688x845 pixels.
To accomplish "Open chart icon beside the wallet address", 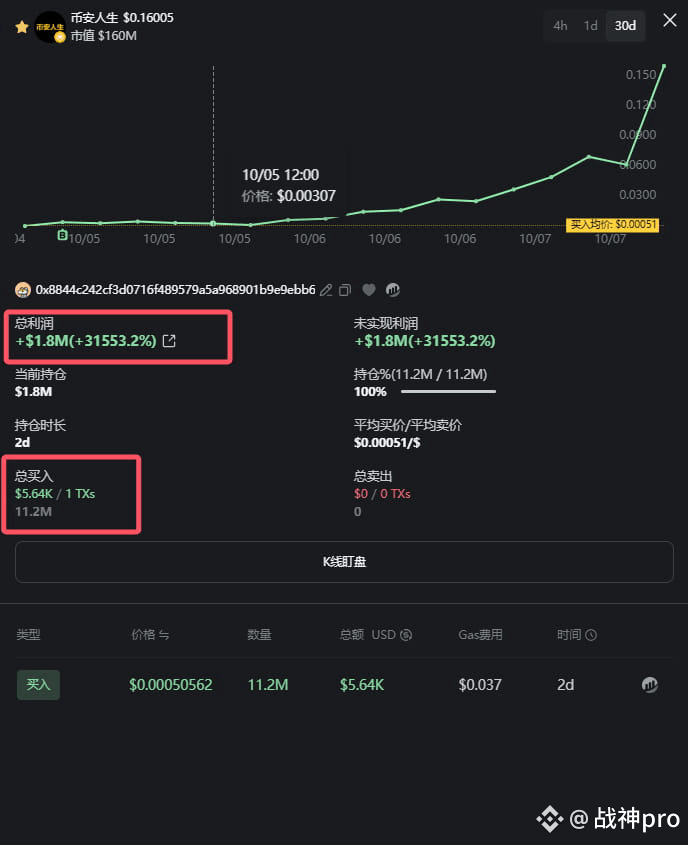I will [393, 290].
